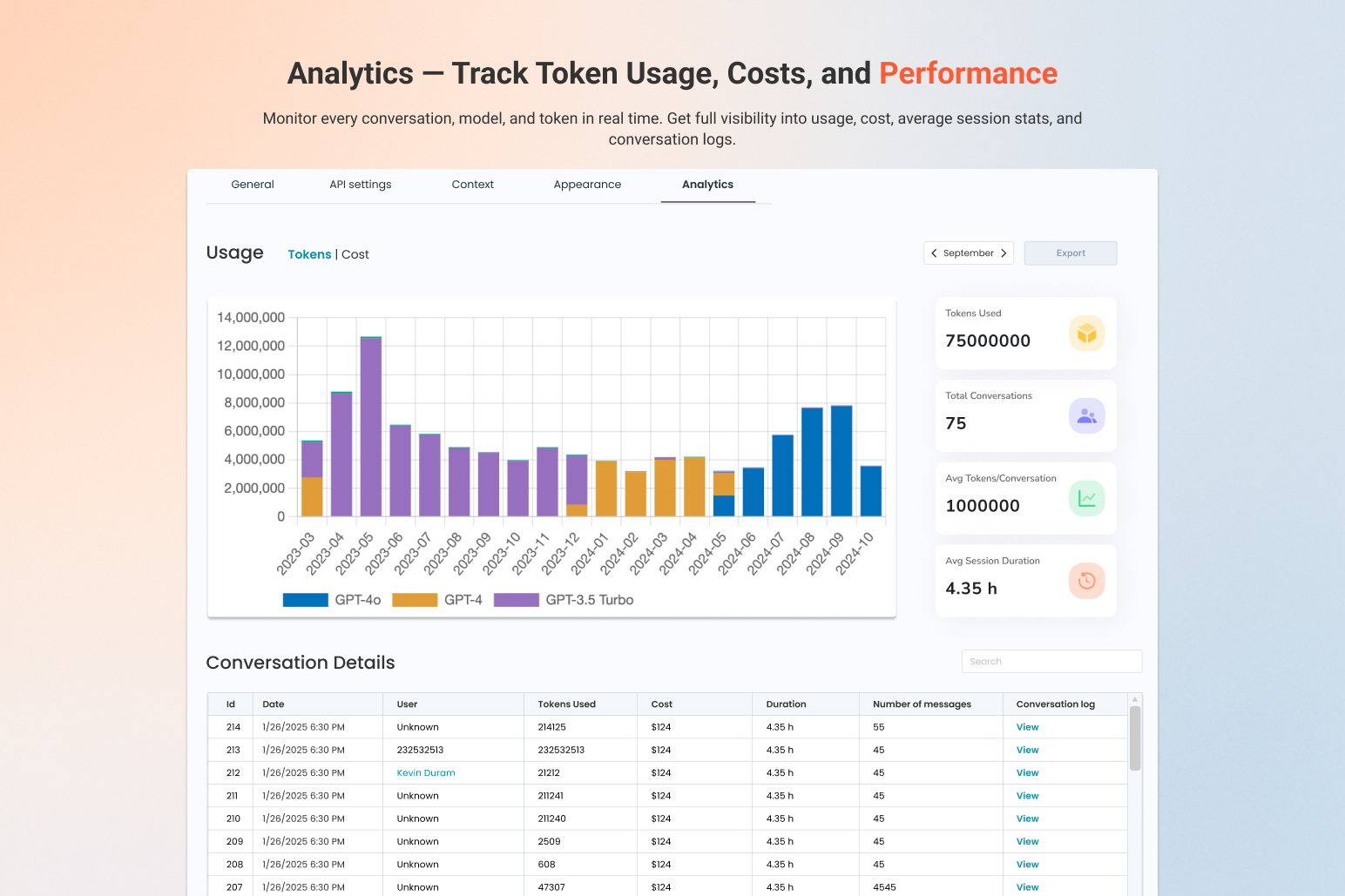The image size is (1345, 896).
Task: Click inside the conversation Search field
Action: [1051, 661]
